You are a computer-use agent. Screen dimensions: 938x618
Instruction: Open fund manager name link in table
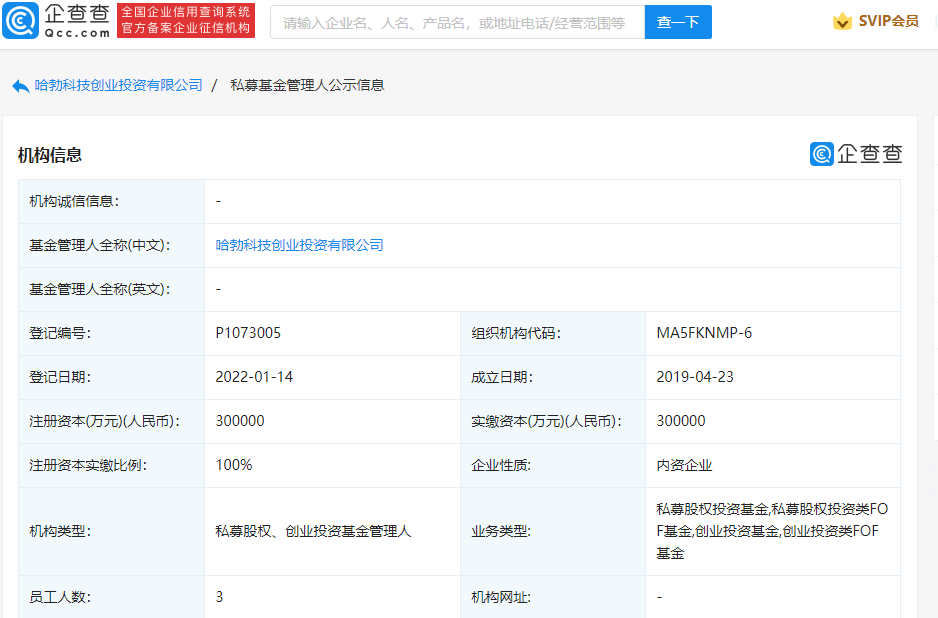300,245
